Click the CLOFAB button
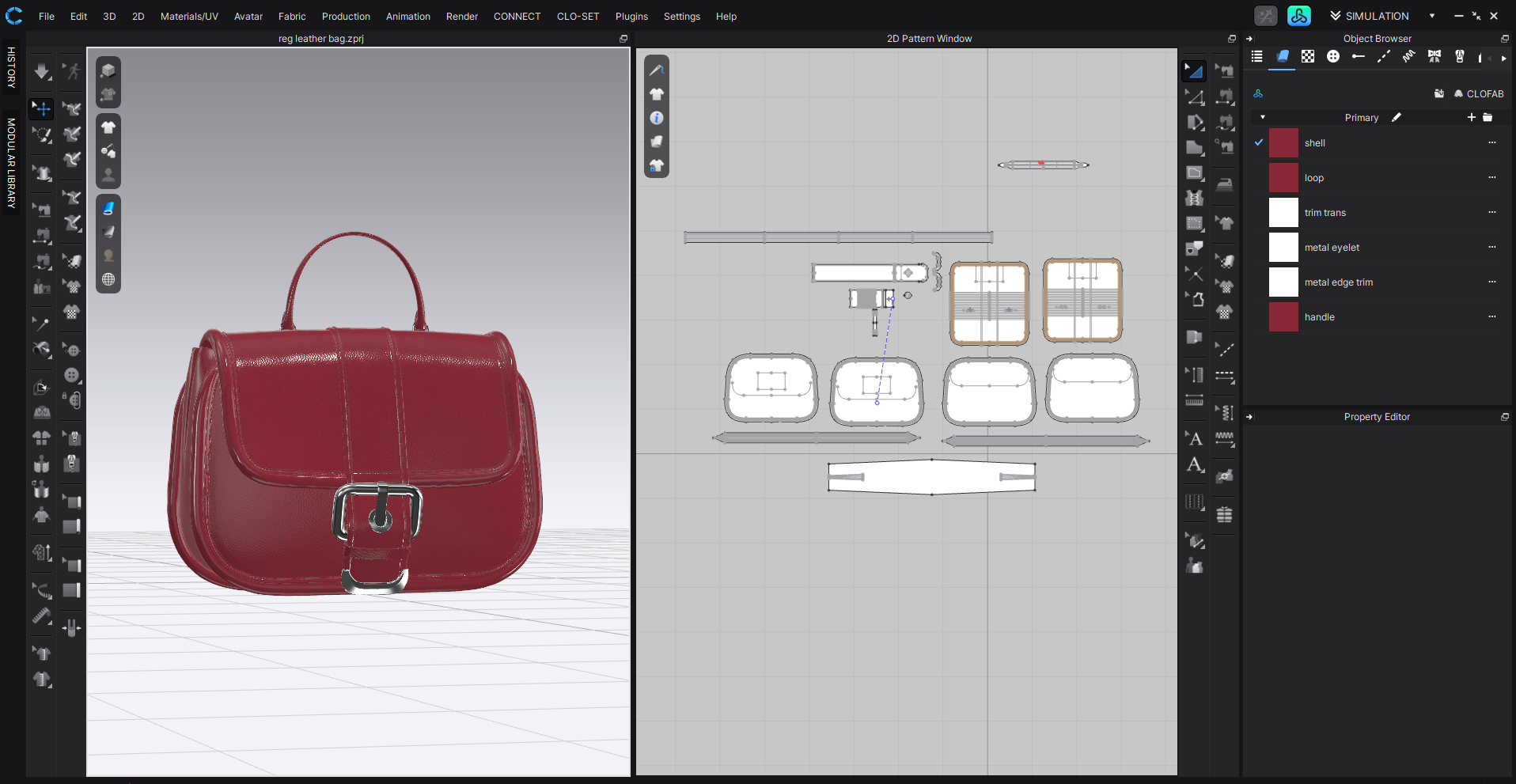This screenshot has height=784, width=1516. click(x=1478, y=93)
